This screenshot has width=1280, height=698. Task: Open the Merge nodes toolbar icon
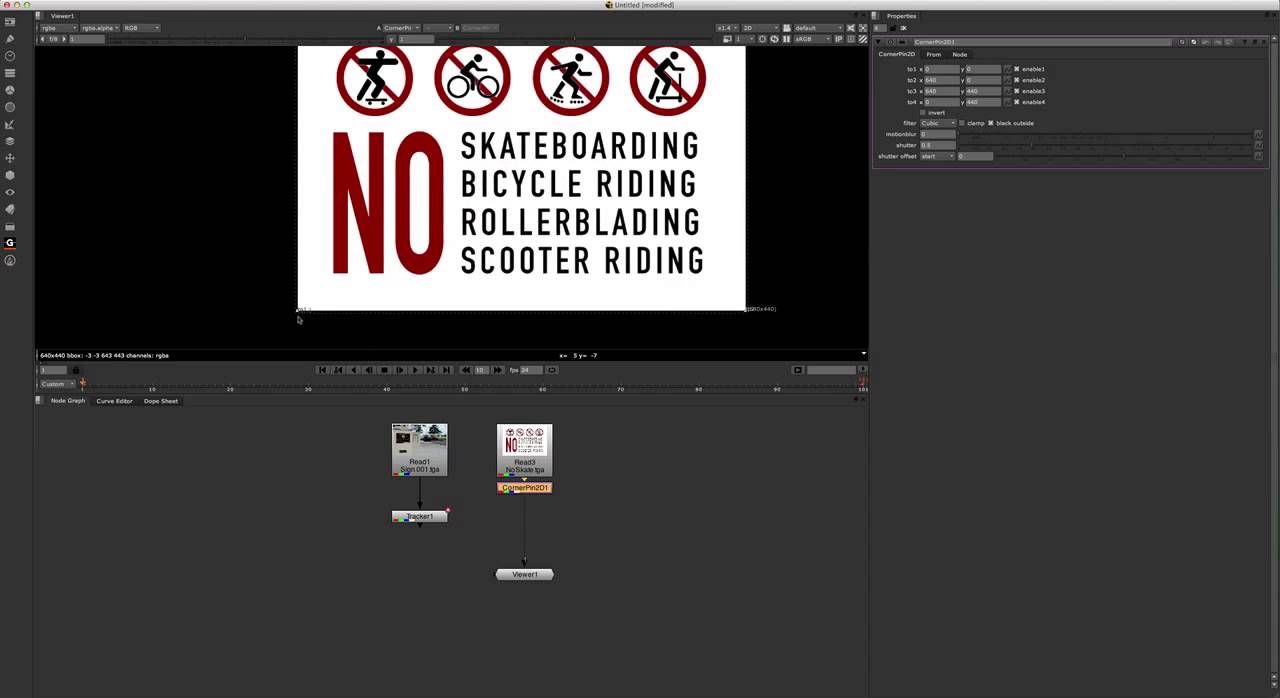[10, 141]
